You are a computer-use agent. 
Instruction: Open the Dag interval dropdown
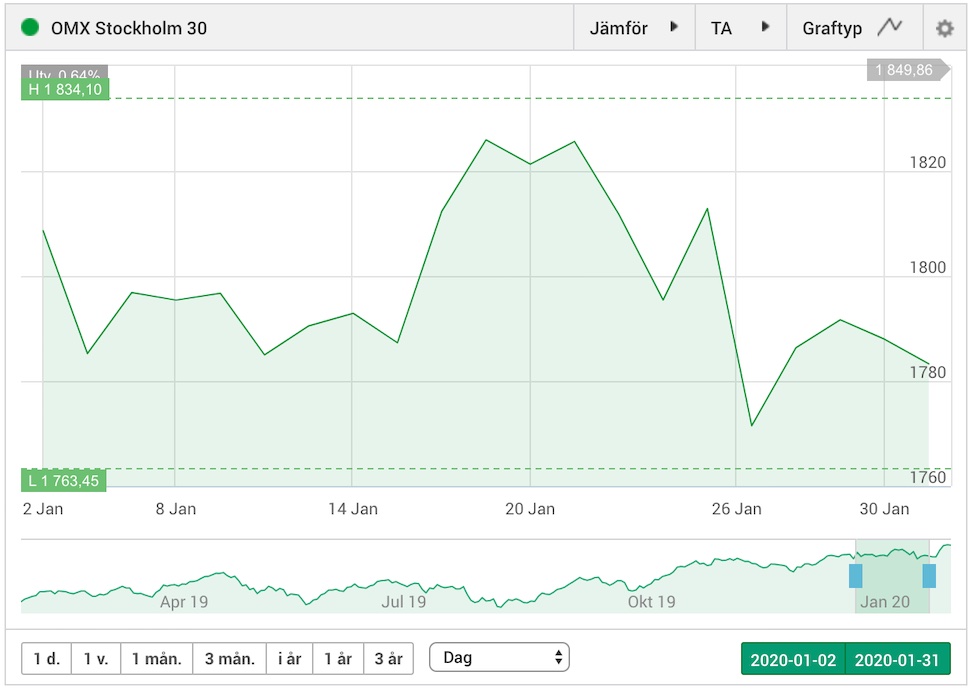pyautogui.click(x=499, y=657)
